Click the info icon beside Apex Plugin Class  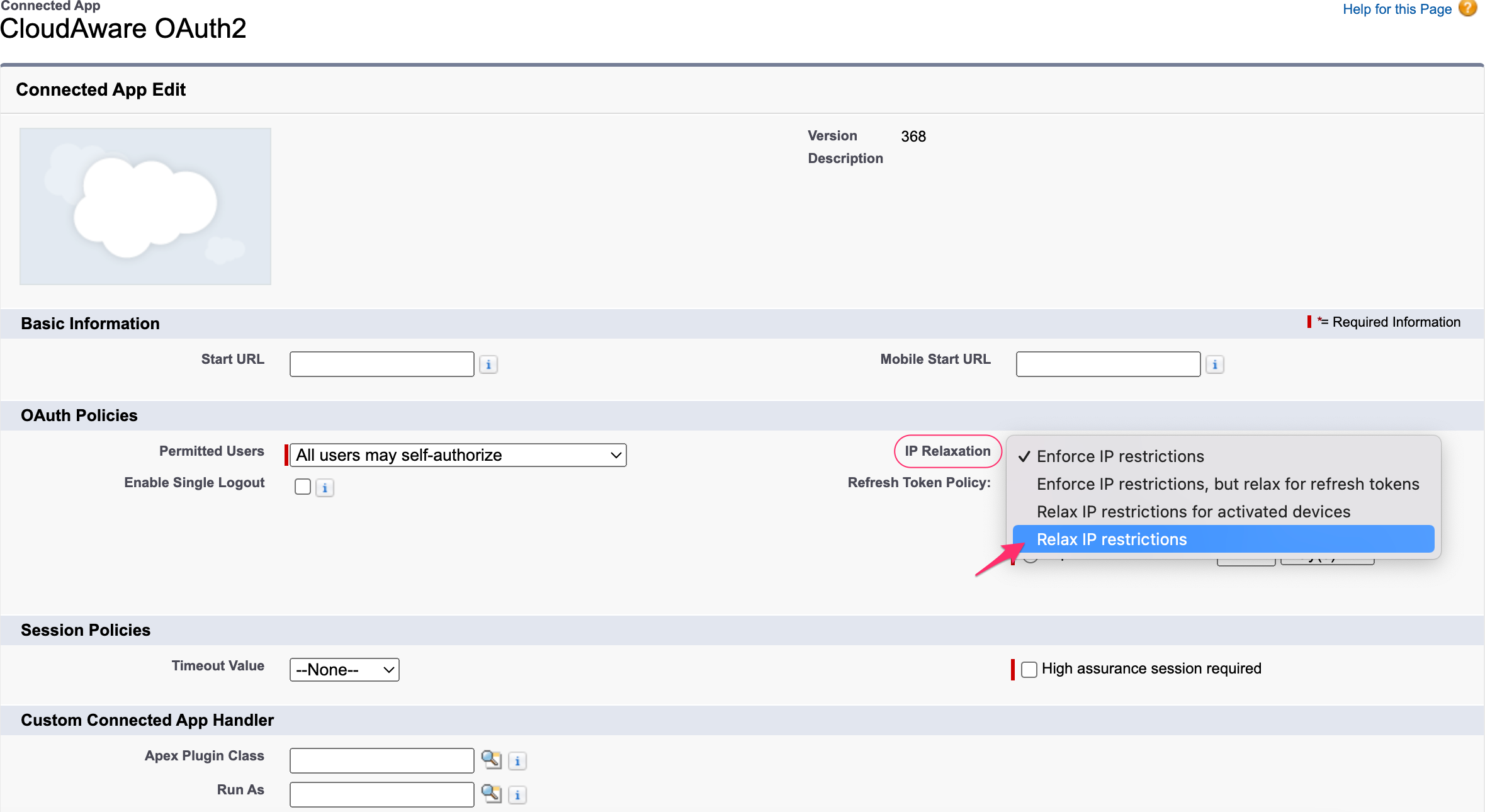point(517,761)
